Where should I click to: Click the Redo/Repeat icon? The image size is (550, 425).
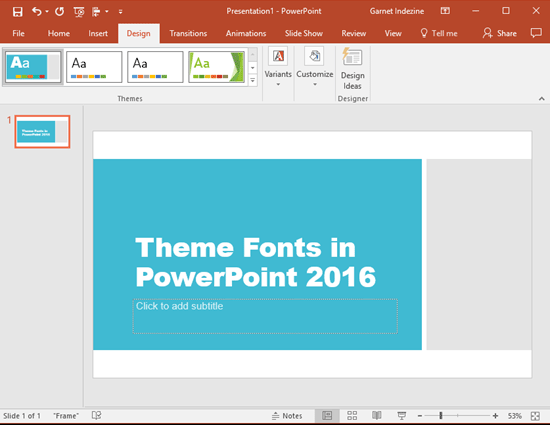(59, 12)
